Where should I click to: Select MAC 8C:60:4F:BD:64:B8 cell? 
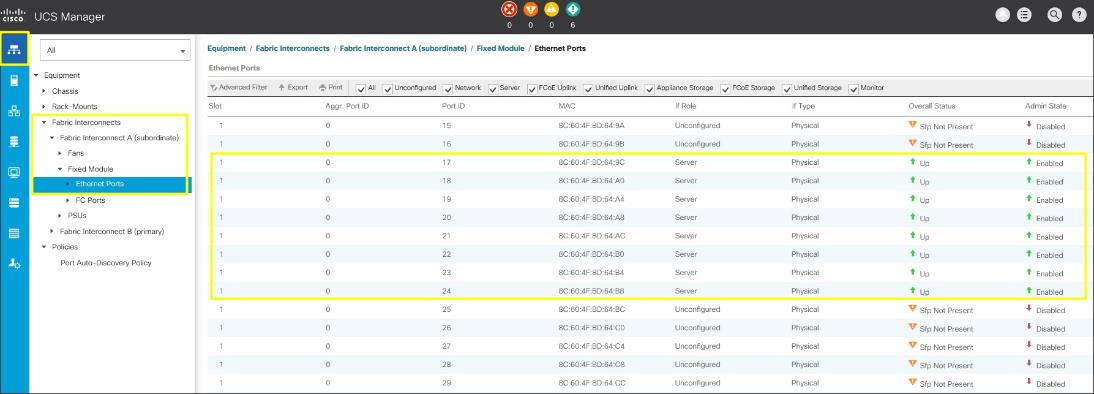(x=592, y=291)
